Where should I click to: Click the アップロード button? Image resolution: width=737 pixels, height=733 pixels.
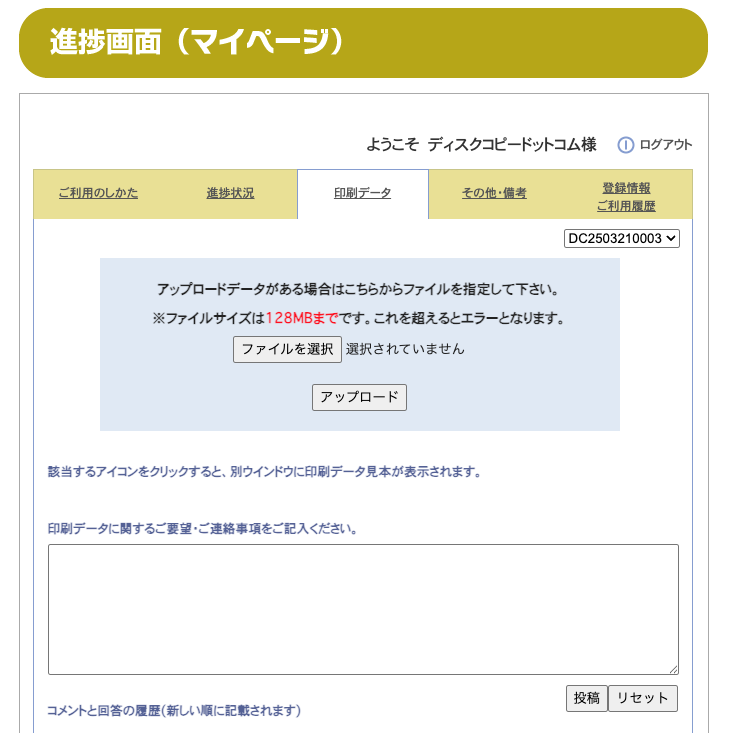(359, 397)
